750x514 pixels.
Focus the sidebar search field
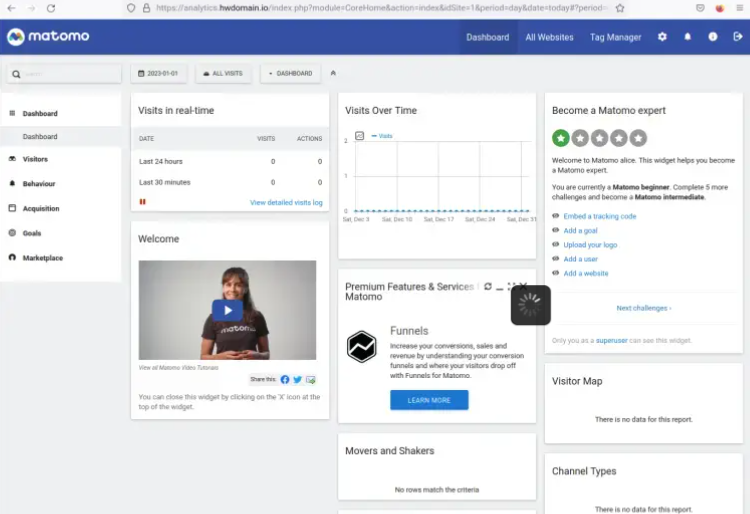(64, 74)
